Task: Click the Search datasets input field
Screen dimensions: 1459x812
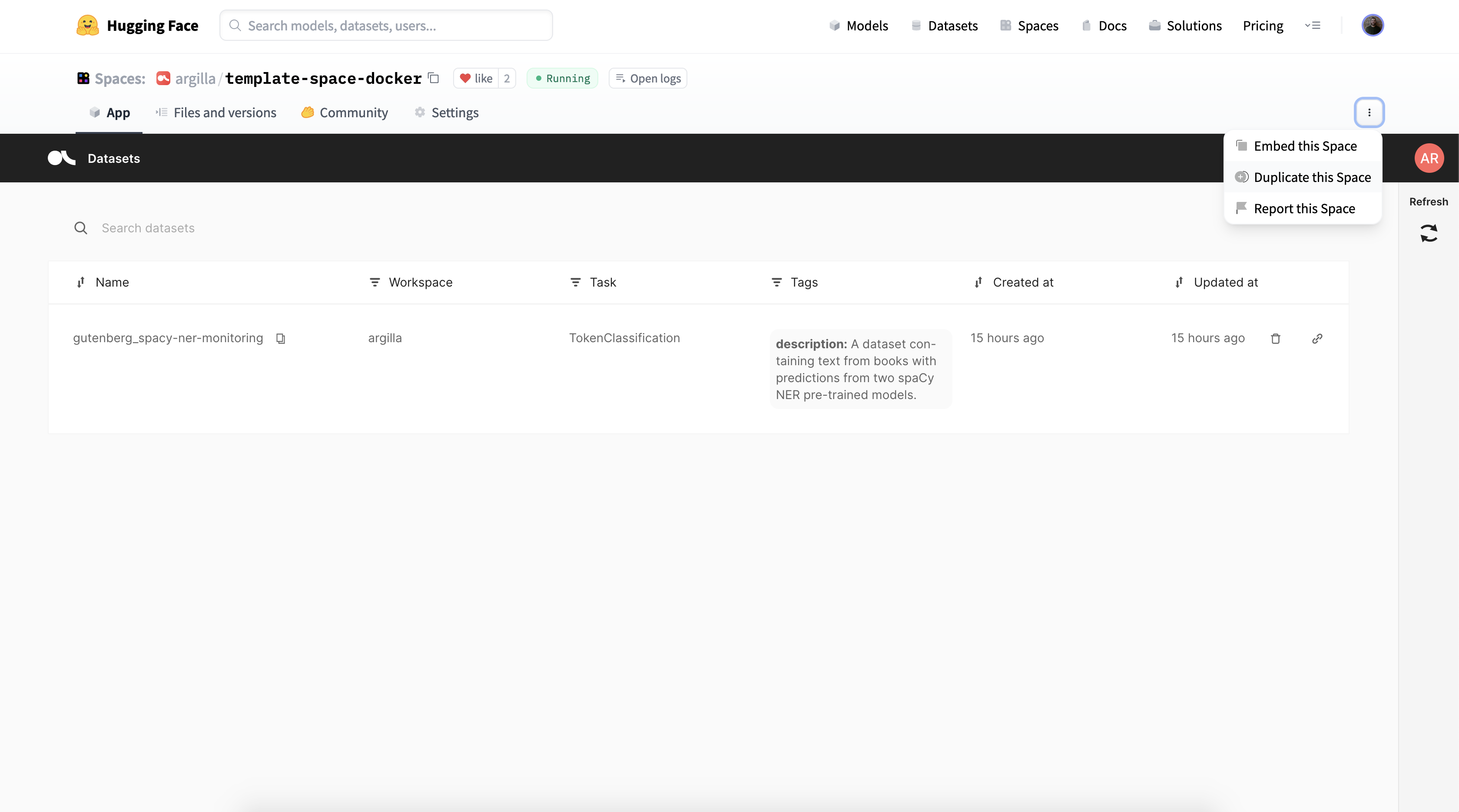Action: (149, 228)
